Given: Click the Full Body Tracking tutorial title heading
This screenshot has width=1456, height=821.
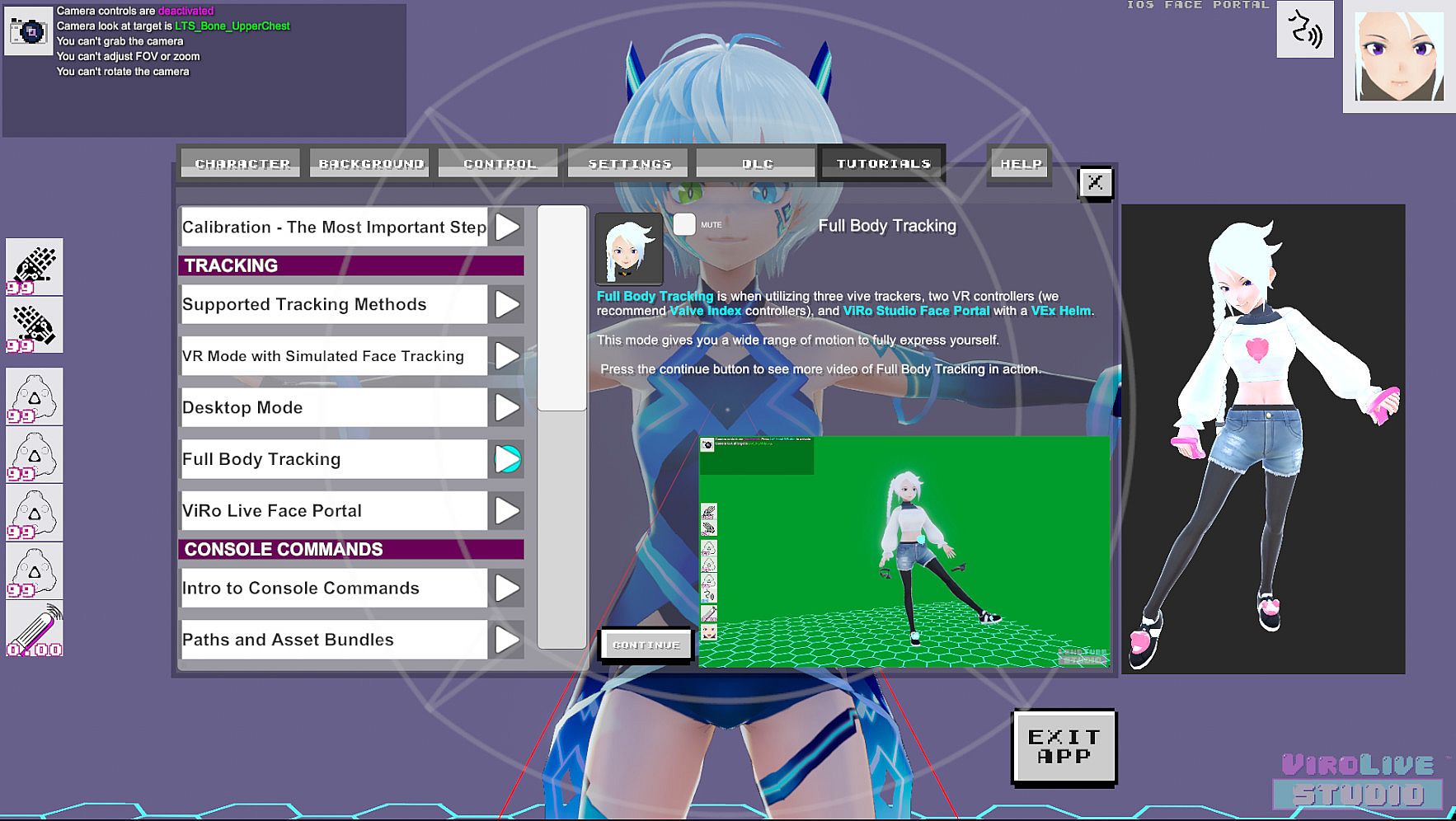Looking at the screenshot, I should (x=887, y=226).
